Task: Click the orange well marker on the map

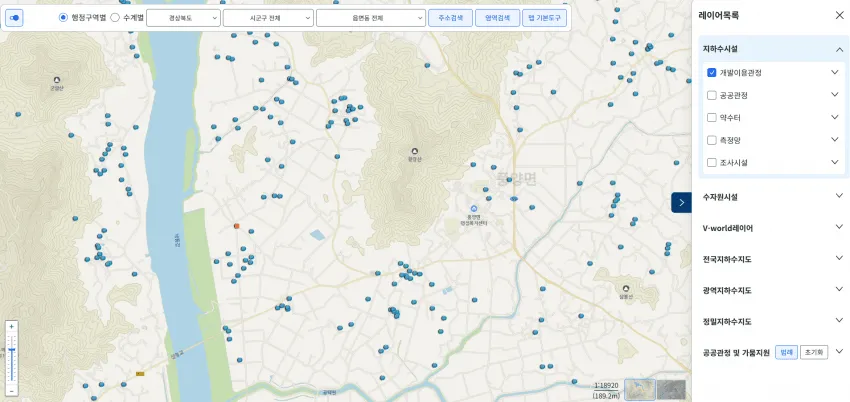Action: (236, 225)
